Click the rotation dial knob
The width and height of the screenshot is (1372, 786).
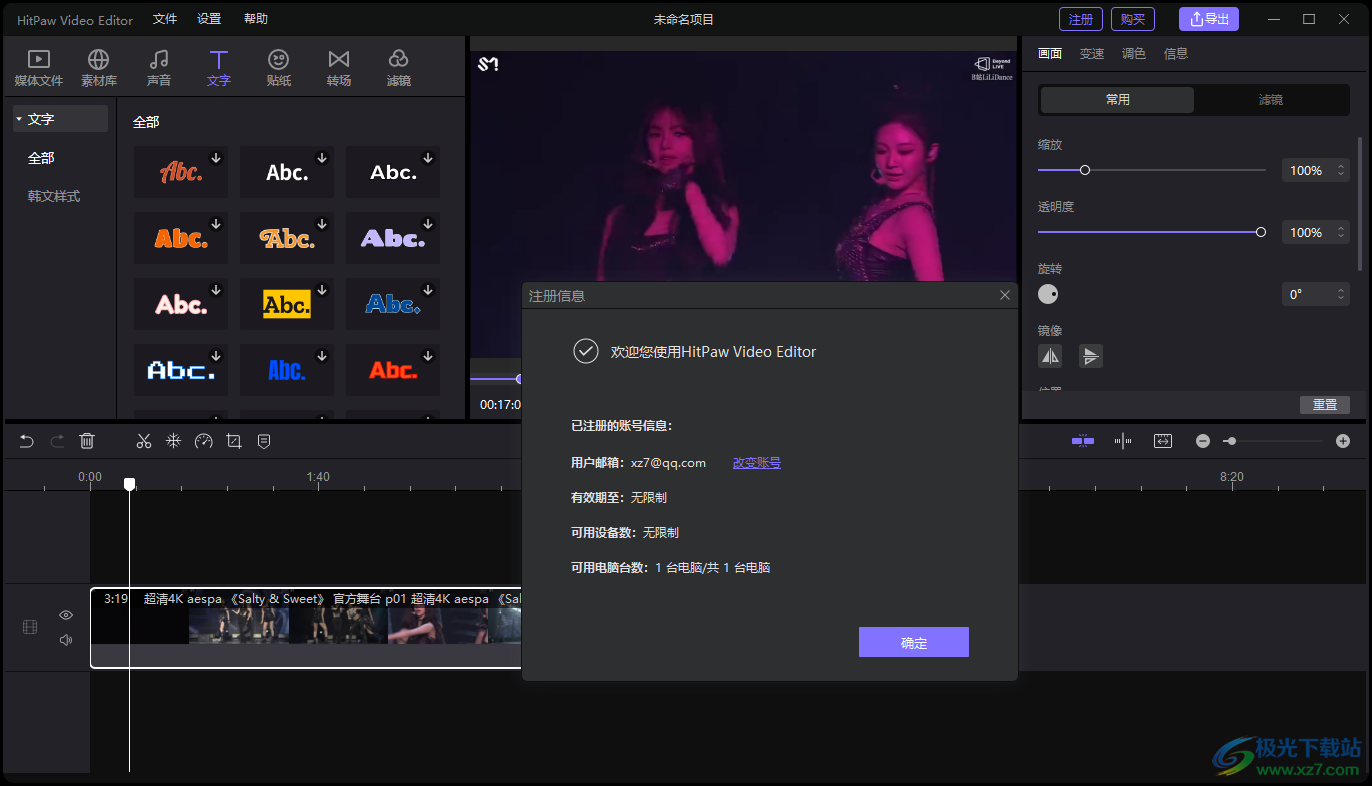click(1048, 294)
